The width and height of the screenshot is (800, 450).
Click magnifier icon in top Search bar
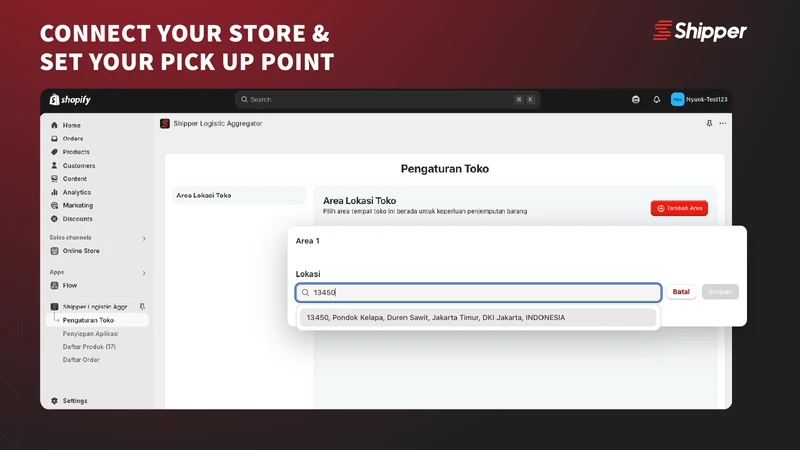(x=244, y=99)
